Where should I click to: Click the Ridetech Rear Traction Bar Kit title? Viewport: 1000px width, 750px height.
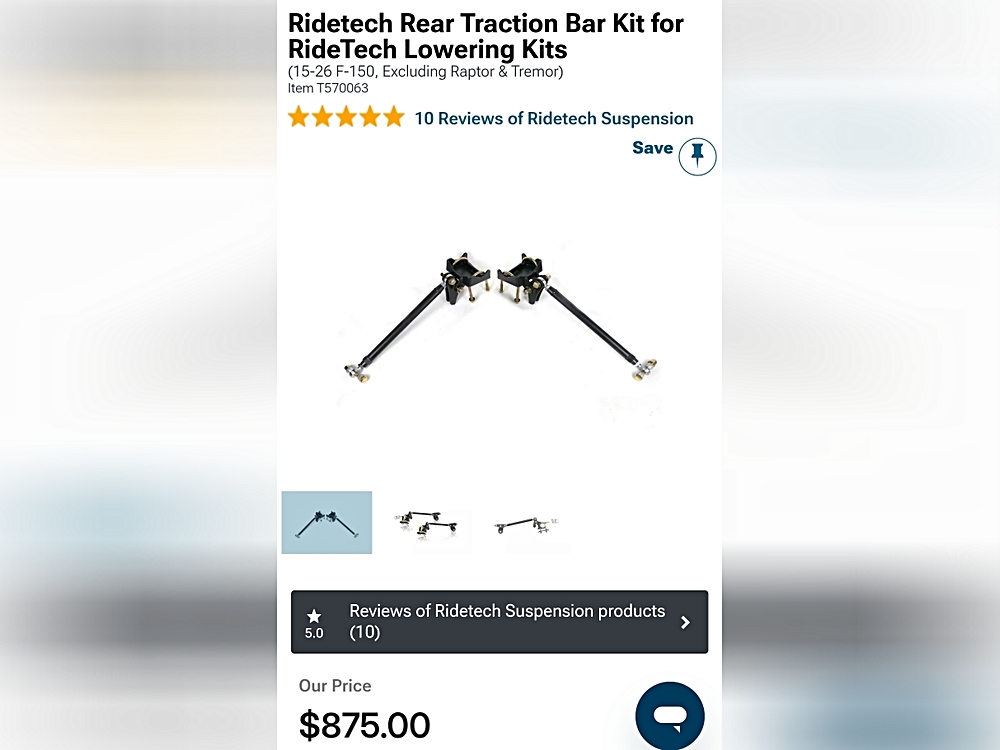(x=485, y=36)
